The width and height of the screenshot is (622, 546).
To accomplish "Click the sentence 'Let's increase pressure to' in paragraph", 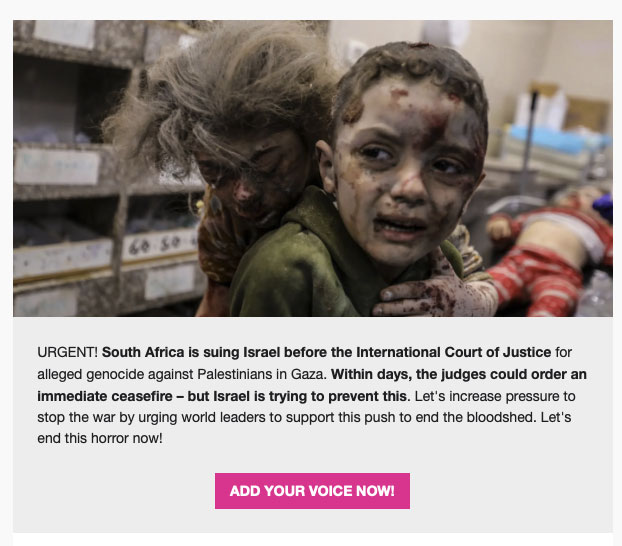I will (x=495, y=396).
